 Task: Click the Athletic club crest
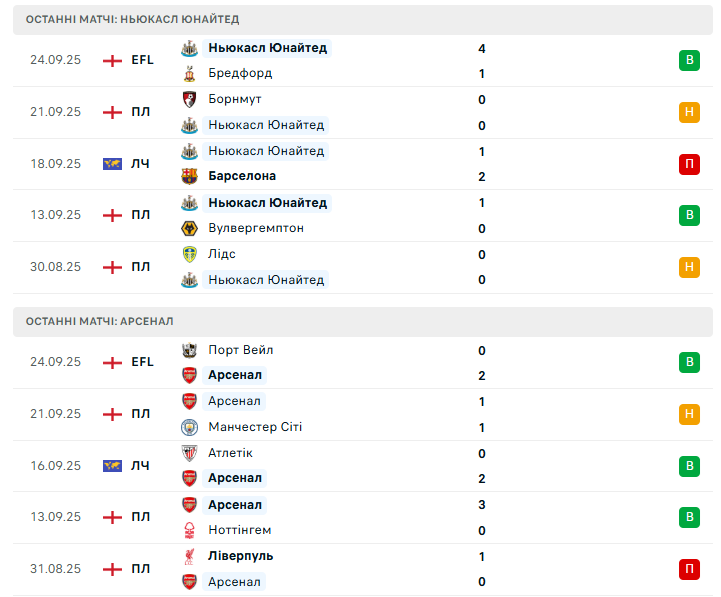click(x=189, y=453)
